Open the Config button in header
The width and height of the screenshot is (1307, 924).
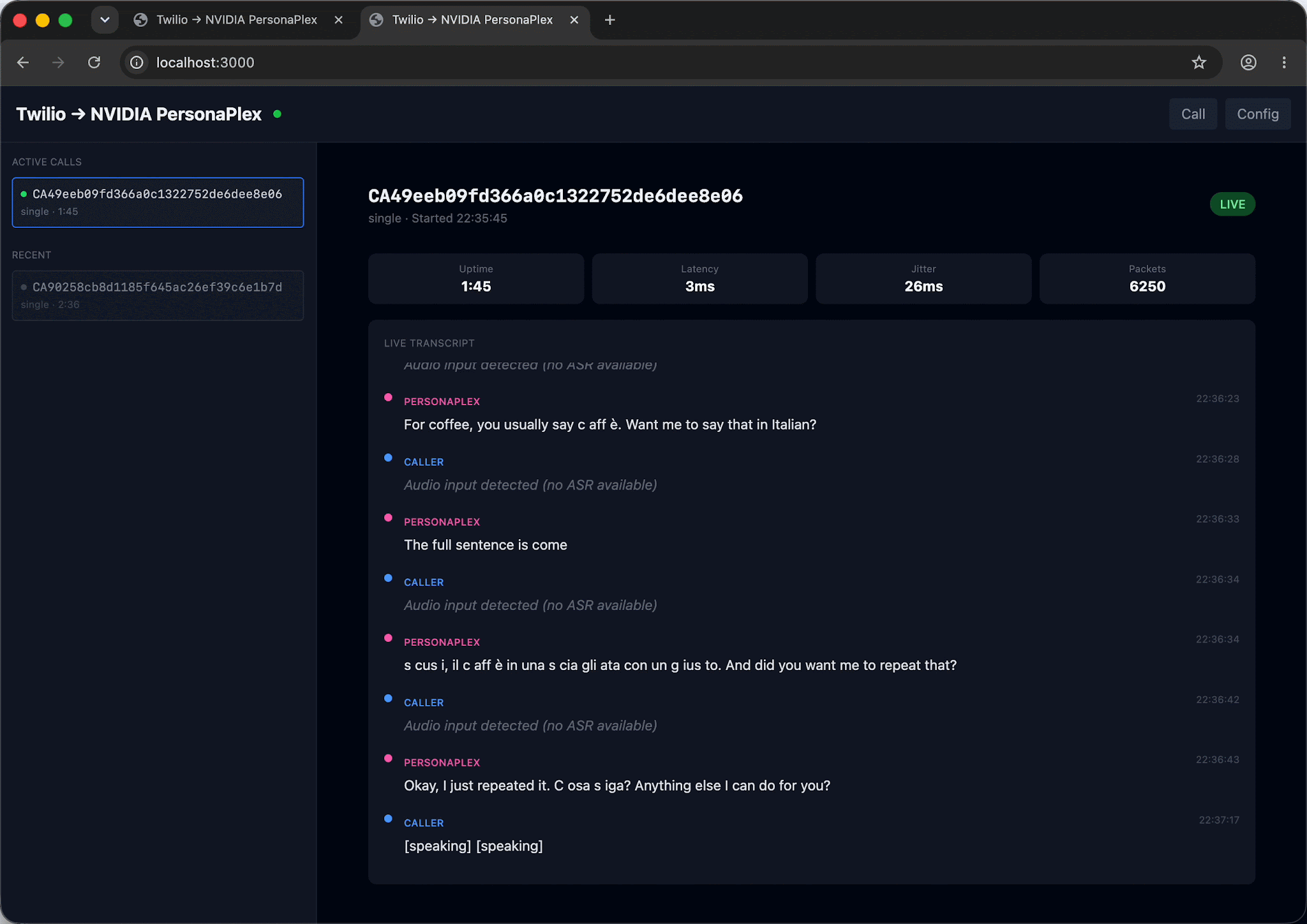coord(1257,114)
